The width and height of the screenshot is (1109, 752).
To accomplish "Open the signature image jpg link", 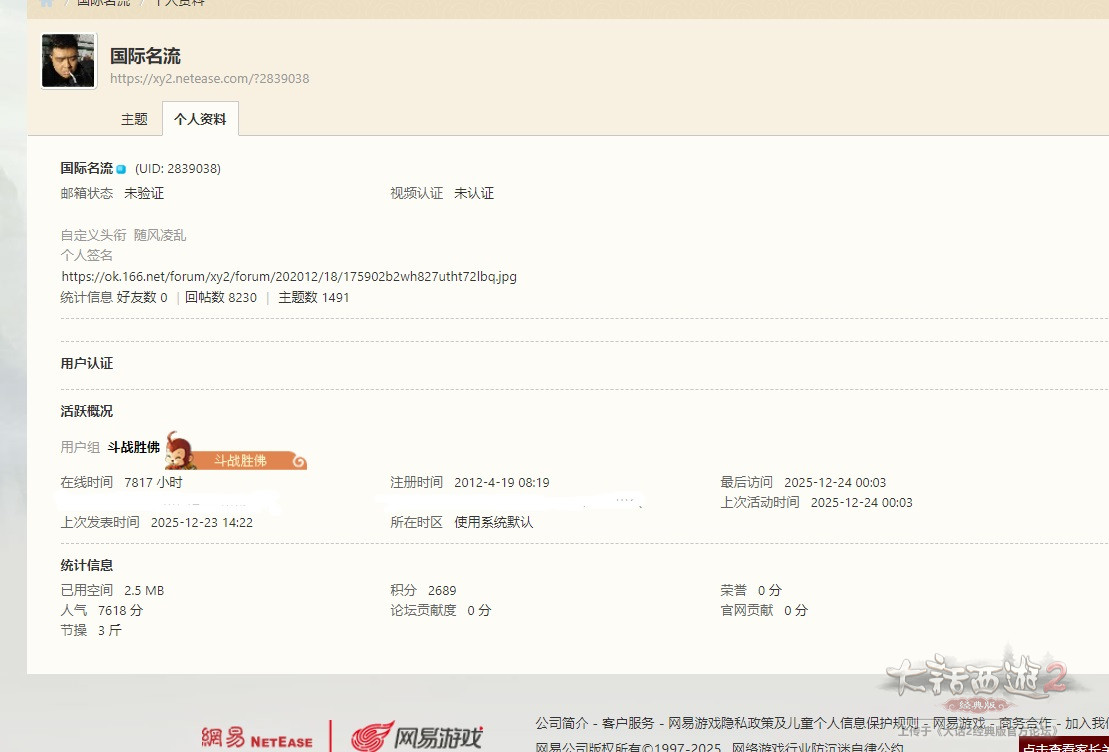I will (289, 276).
